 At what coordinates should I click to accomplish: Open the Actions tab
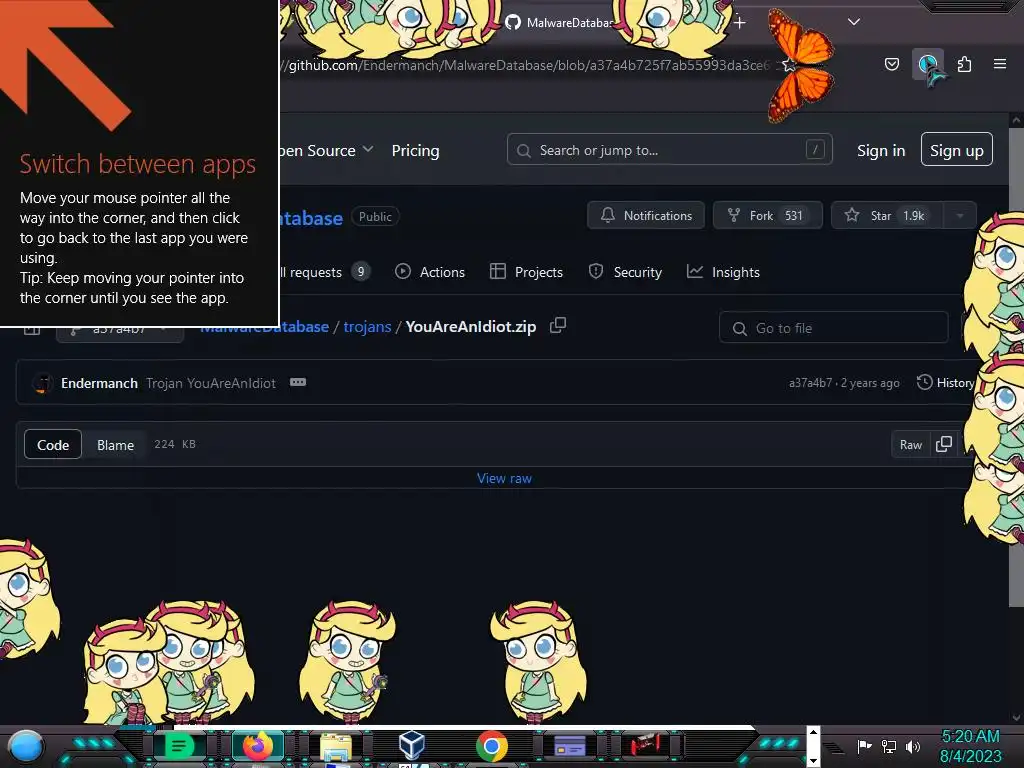(x=430, y=272)
